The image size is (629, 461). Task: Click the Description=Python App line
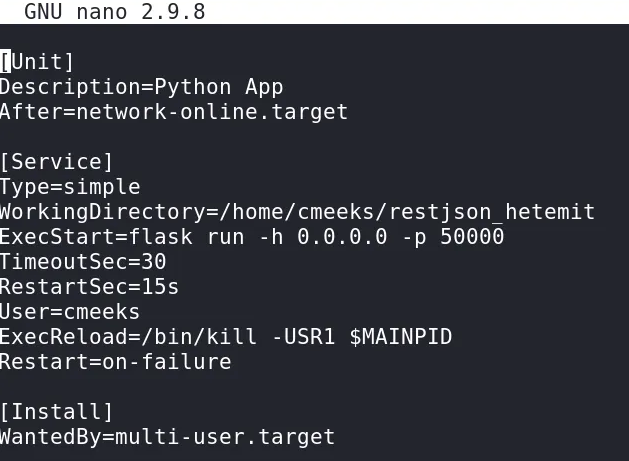pos(141,87)
